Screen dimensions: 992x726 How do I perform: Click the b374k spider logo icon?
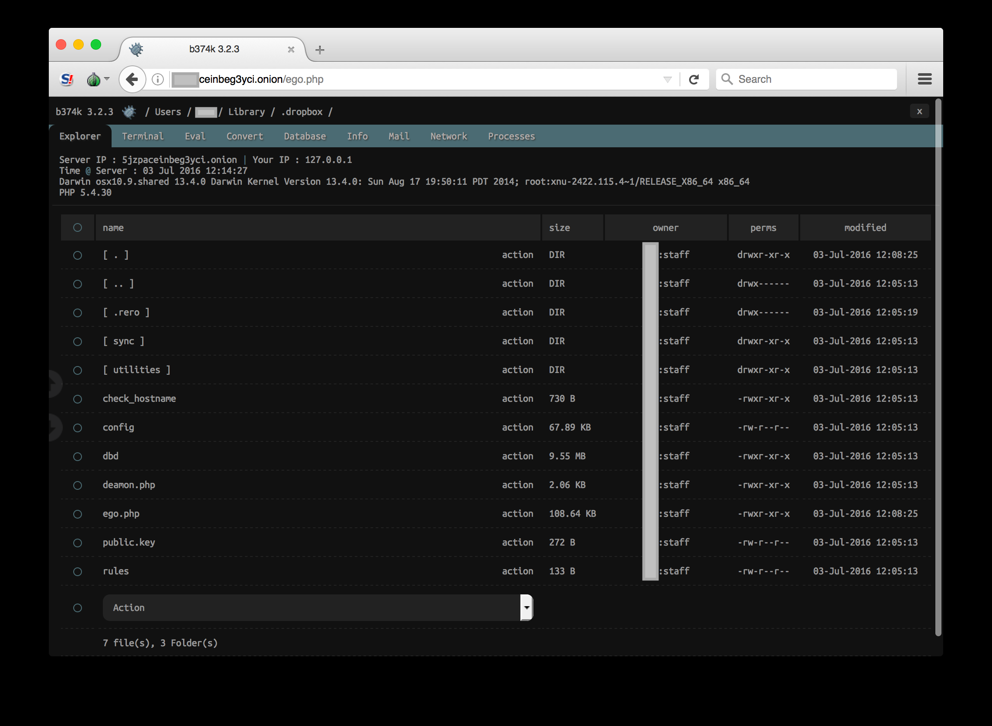(x=129, y=112)
